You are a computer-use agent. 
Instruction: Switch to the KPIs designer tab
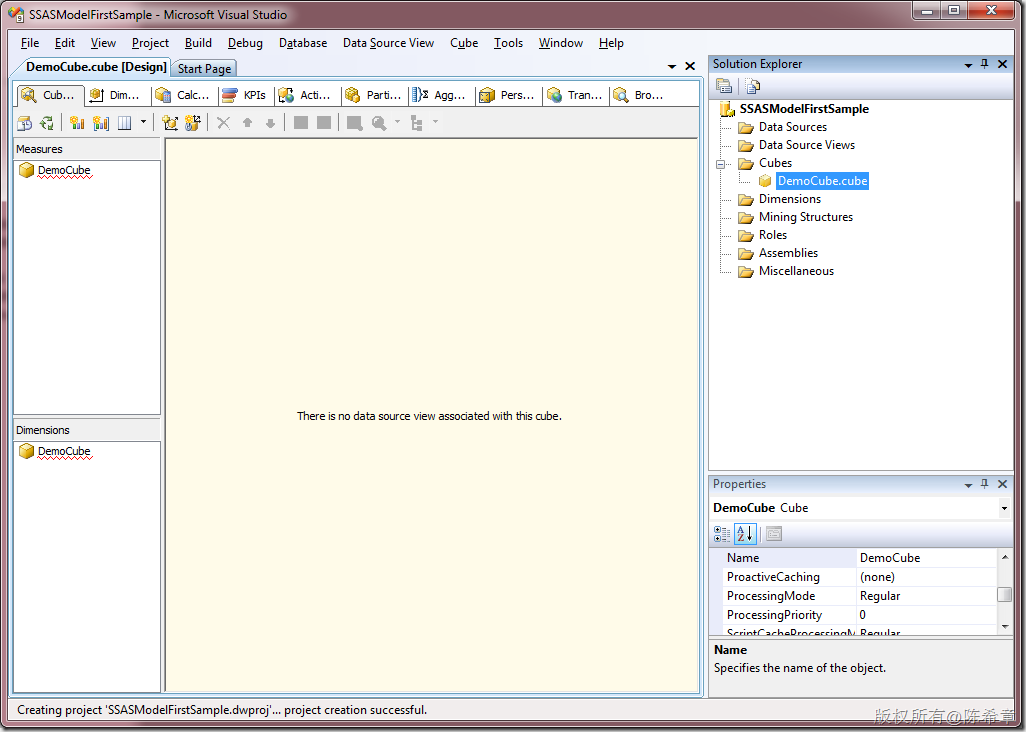tap(246, 96)
